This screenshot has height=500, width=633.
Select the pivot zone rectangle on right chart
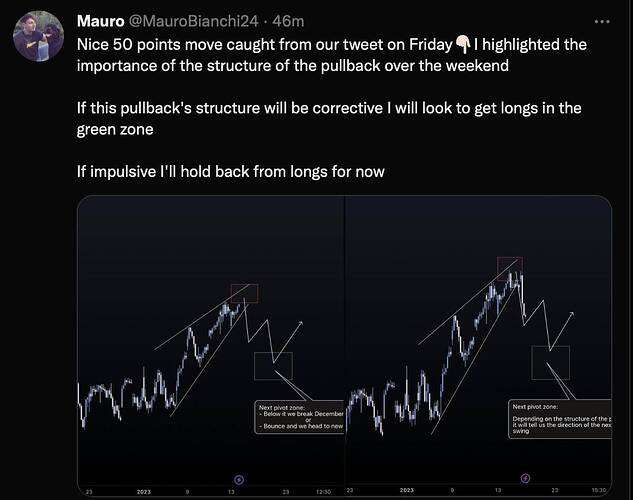551,362
